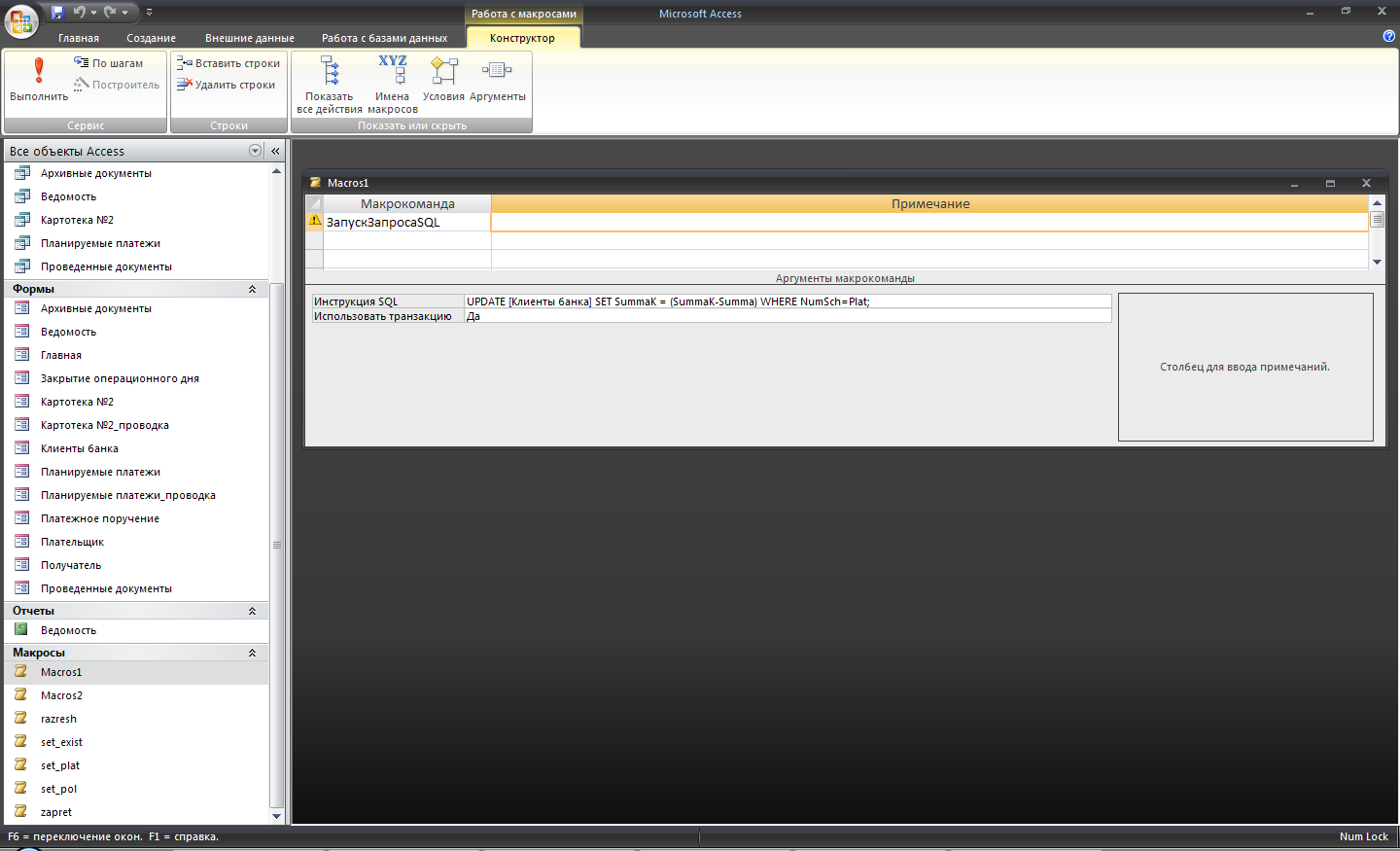Select table Архивные документы at top
Viewport: 1400px width, 851px height.
136,173
